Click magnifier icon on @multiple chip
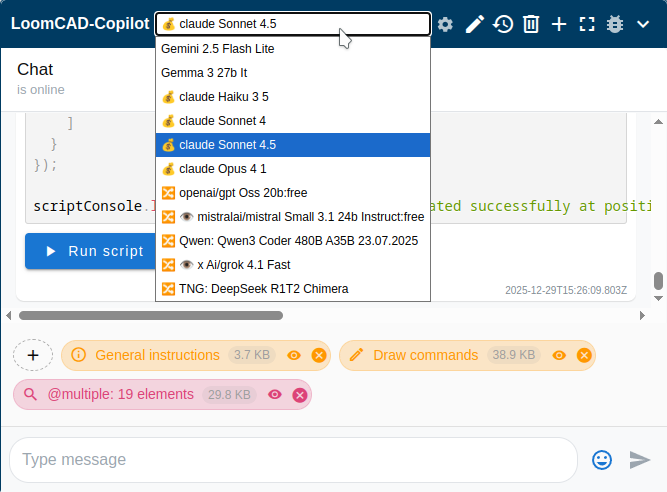 pyautogui.click(x=30, y=394)
